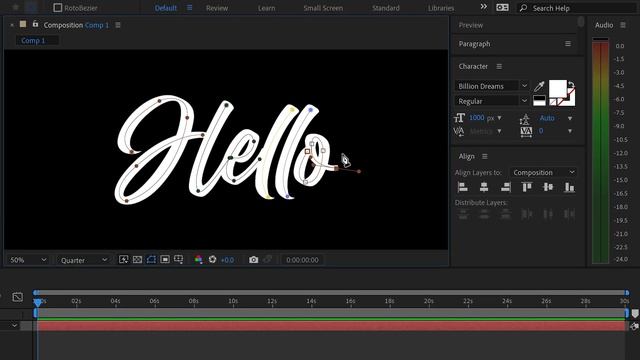
Task: Switch to the Standard workspace
Action: point(386,8)
